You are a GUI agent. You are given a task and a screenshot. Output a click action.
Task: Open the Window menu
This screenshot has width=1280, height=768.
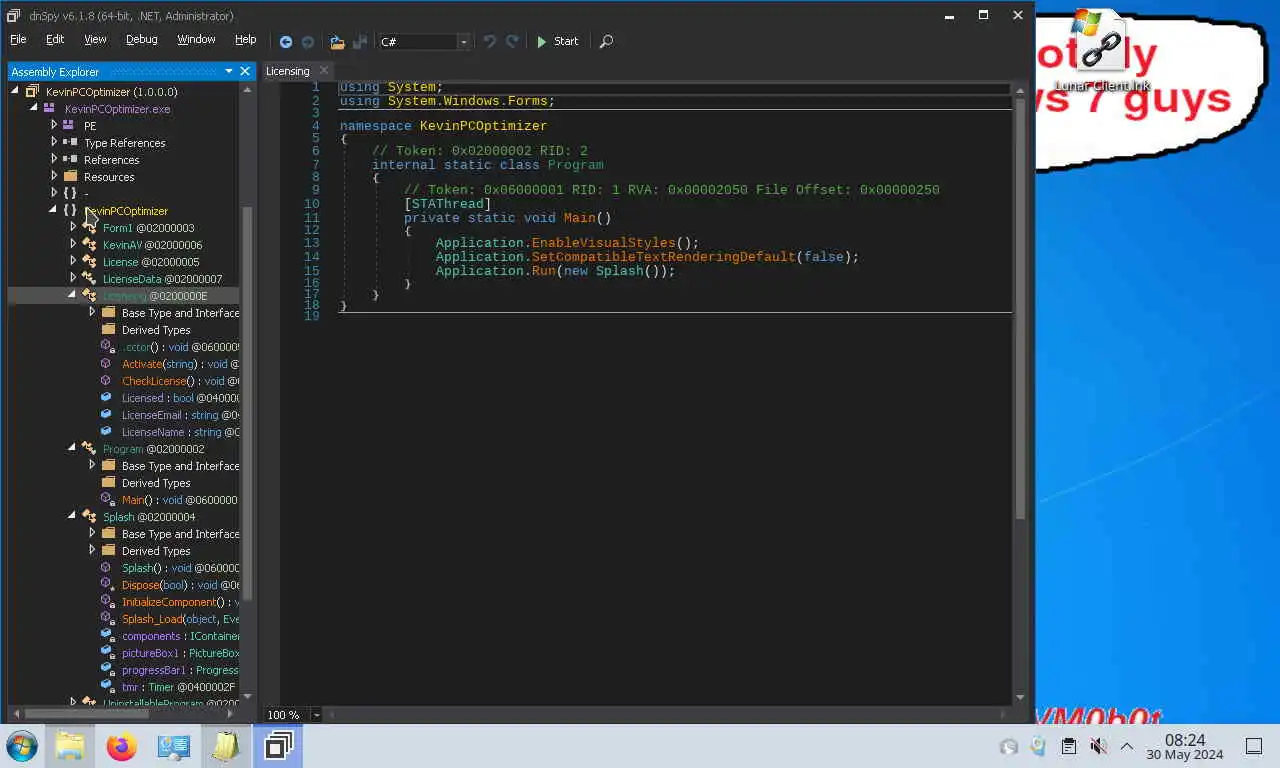tap(196, 39)
